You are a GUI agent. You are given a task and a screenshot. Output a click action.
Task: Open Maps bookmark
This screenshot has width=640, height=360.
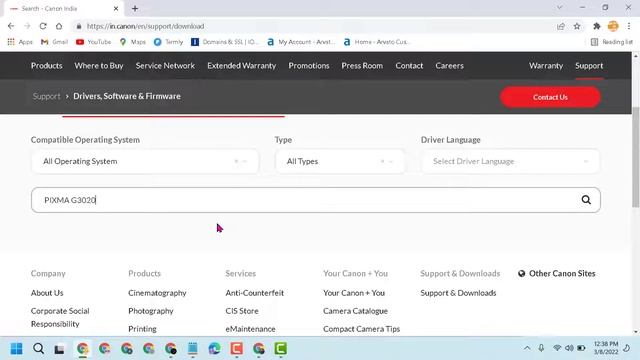click(133, 42)
